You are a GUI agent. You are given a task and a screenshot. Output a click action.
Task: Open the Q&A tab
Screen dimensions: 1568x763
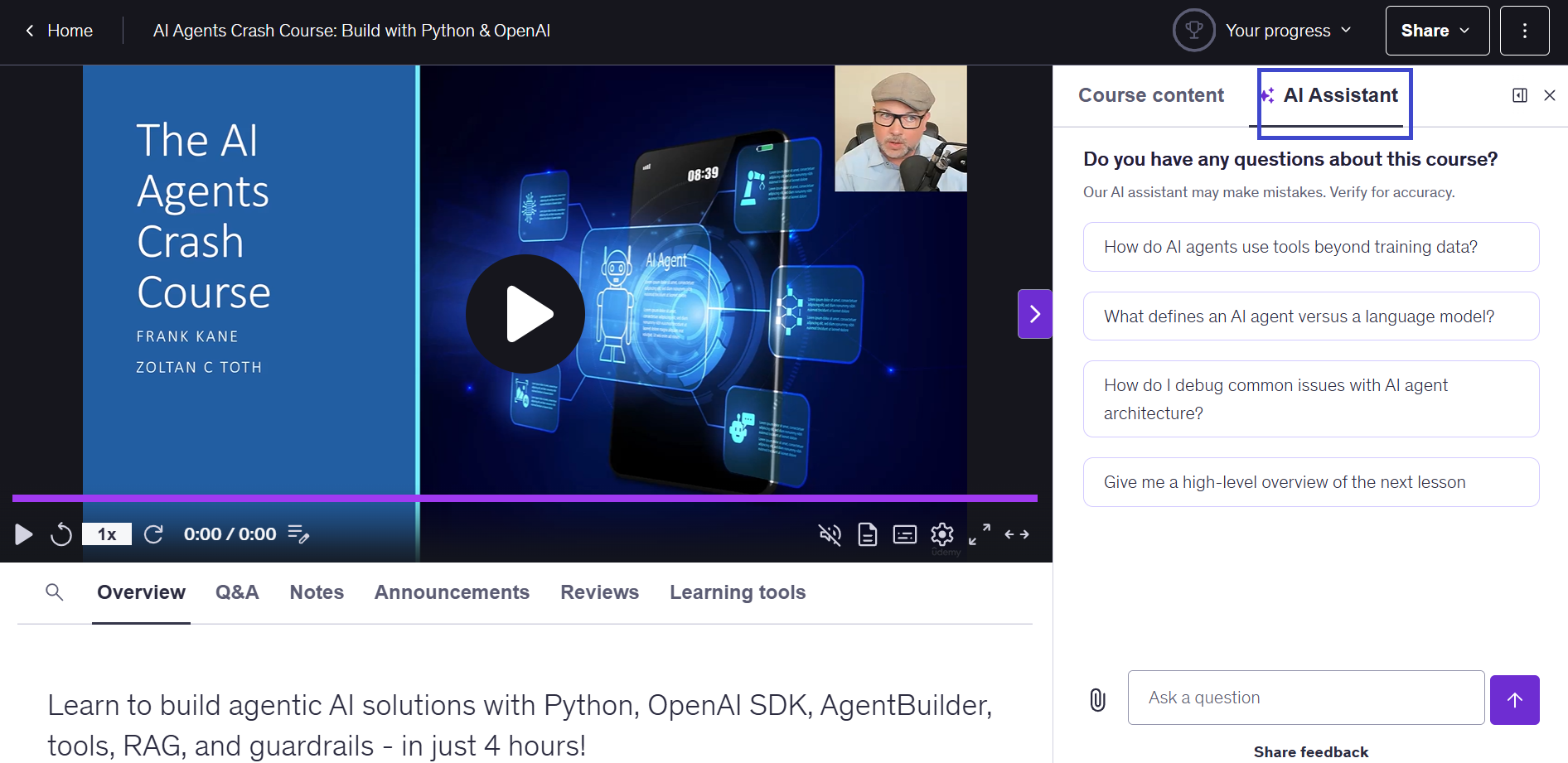(237, 592)
